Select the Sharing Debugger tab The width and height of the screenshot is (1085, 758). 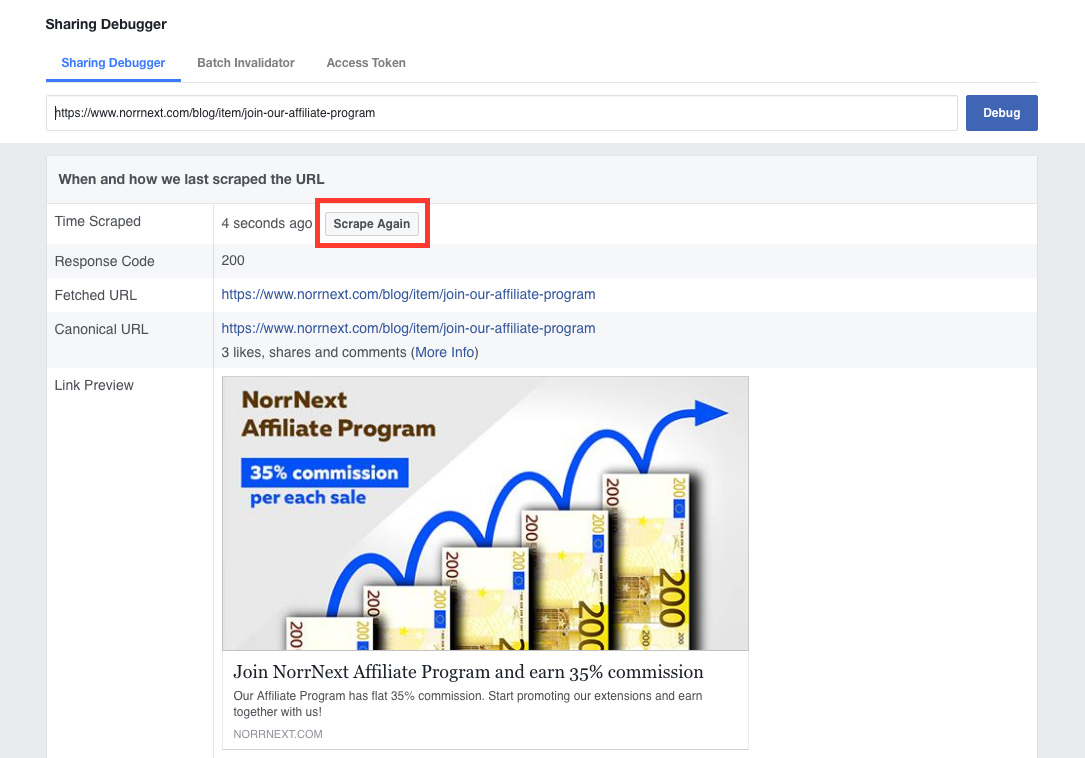113,62
